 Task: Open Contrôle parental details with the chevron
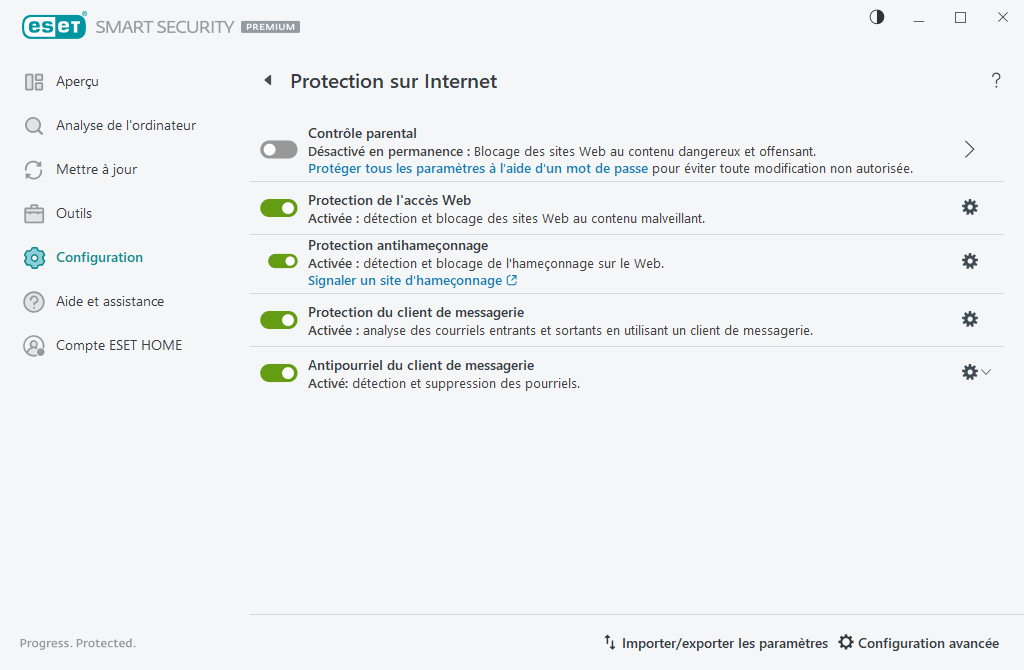[x=968, y=148]
